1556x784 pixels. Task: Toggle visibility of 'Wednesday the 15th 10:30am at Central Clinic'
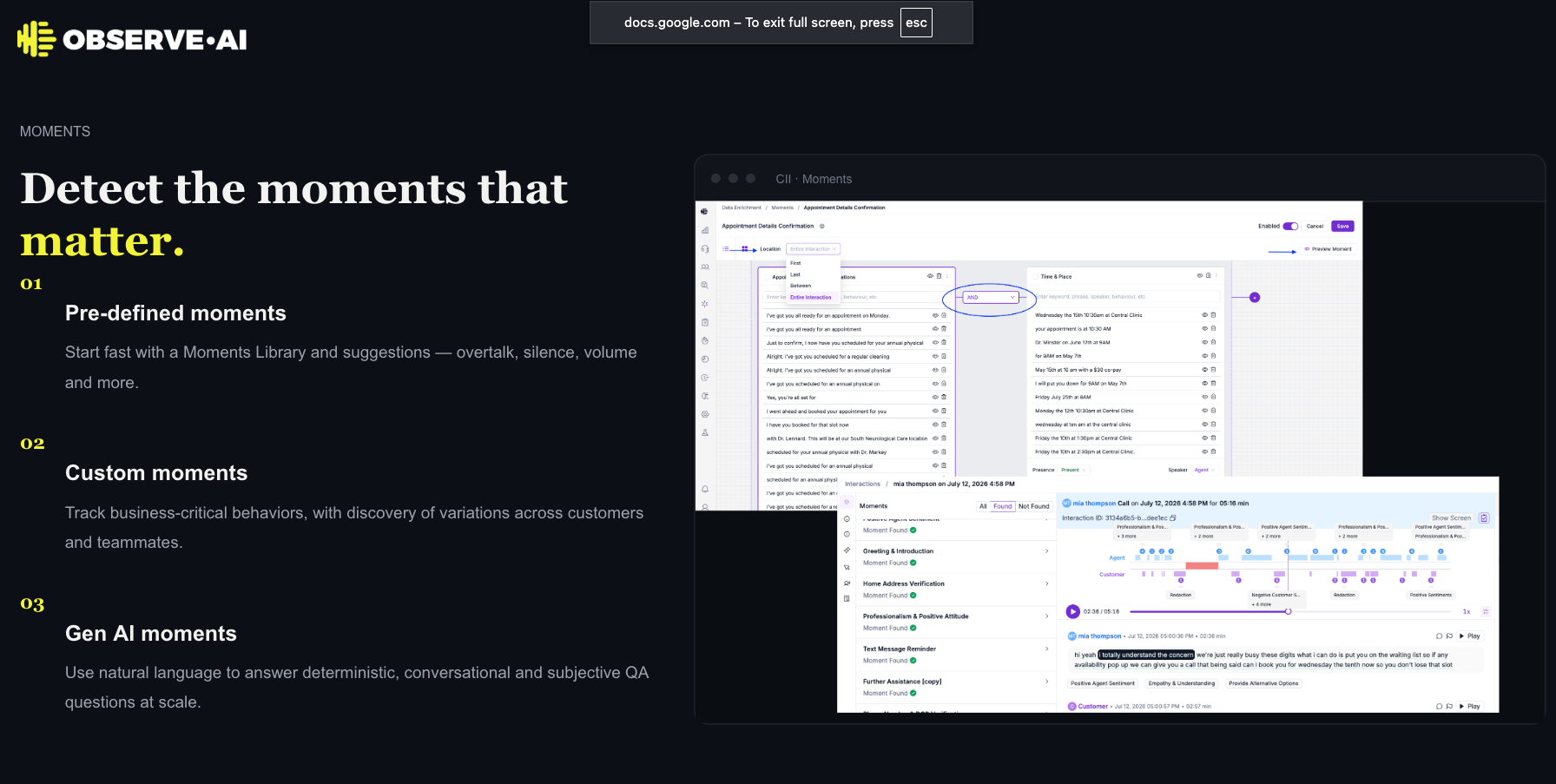click(x=1204, y=315)
